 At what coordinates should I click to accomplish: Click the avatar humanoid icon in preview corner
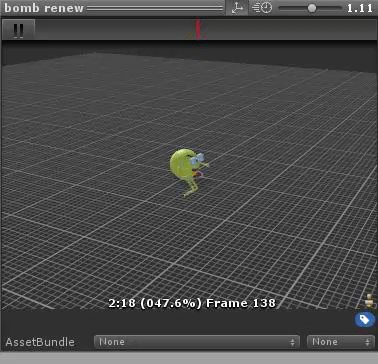369,301
